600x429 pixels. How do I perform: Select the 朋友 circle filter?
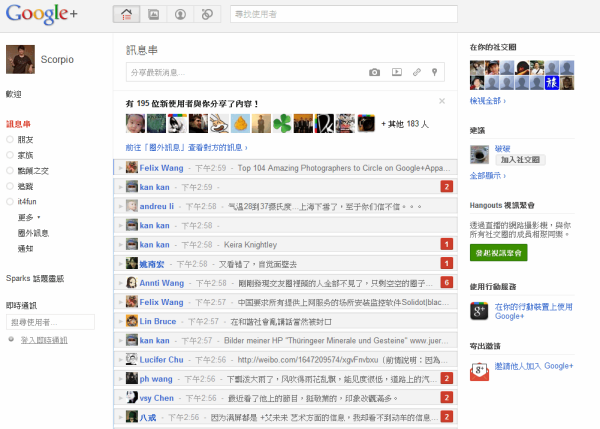click(x=26, y=140)
